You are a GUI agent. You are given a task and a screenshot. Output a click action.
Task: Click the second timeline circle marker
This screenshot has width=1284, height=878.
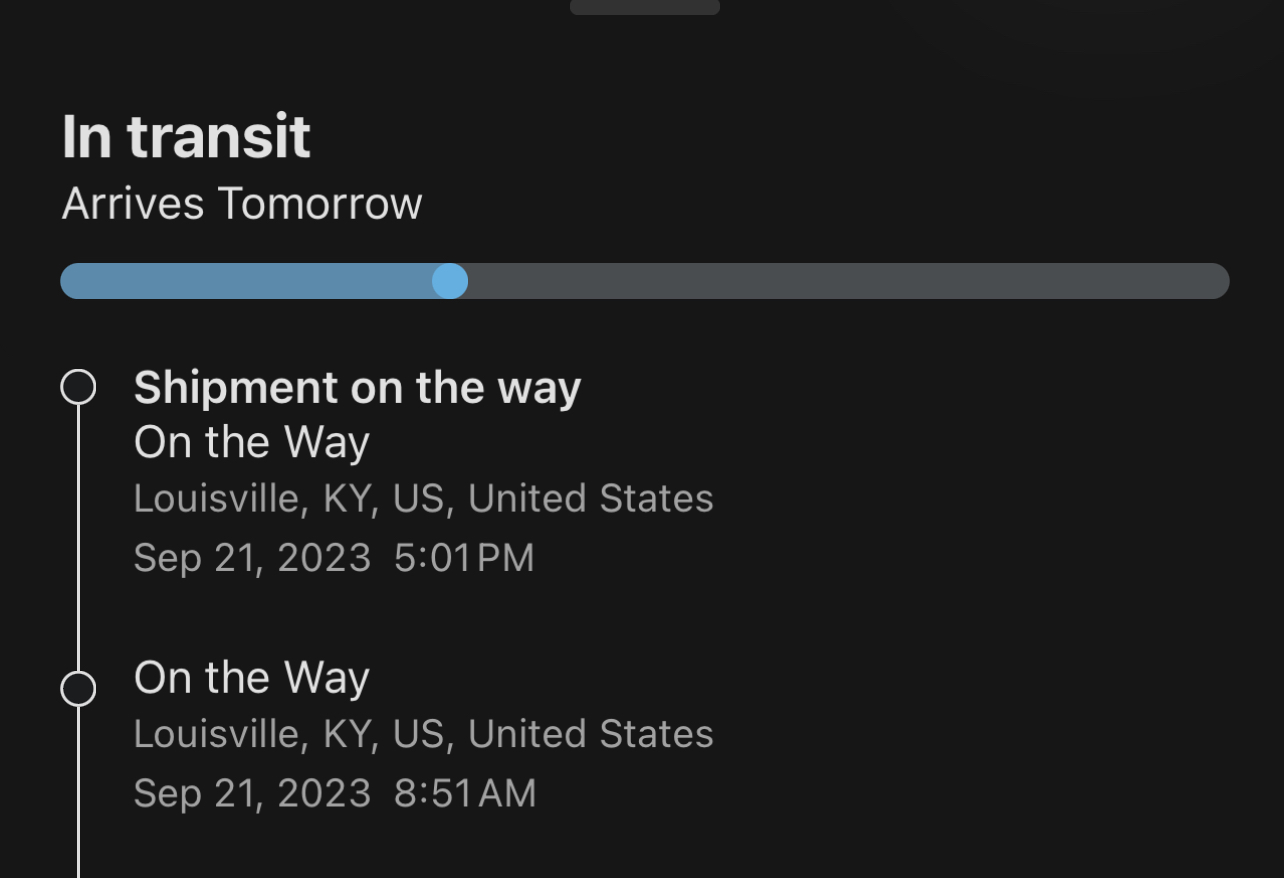[x=78, y=688]
